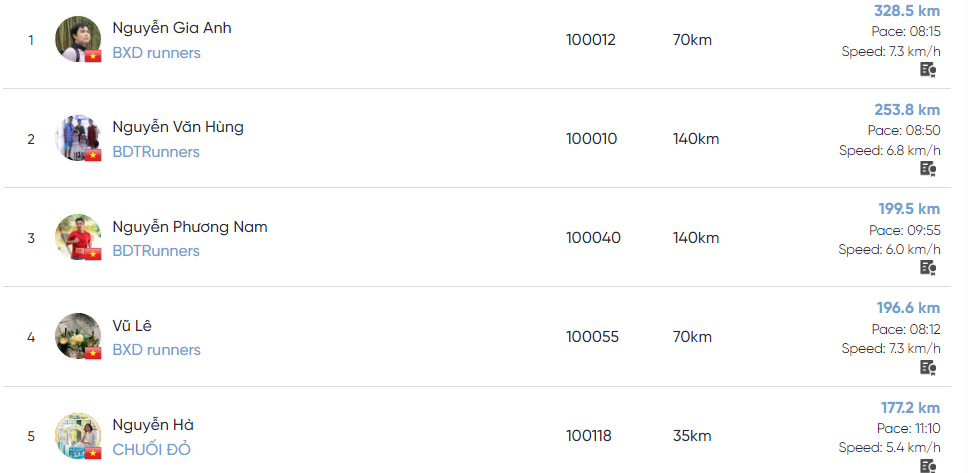Open certificate icon for Nguyễn Phương Nam
The image size is (974, 473).
coord(928,267)
